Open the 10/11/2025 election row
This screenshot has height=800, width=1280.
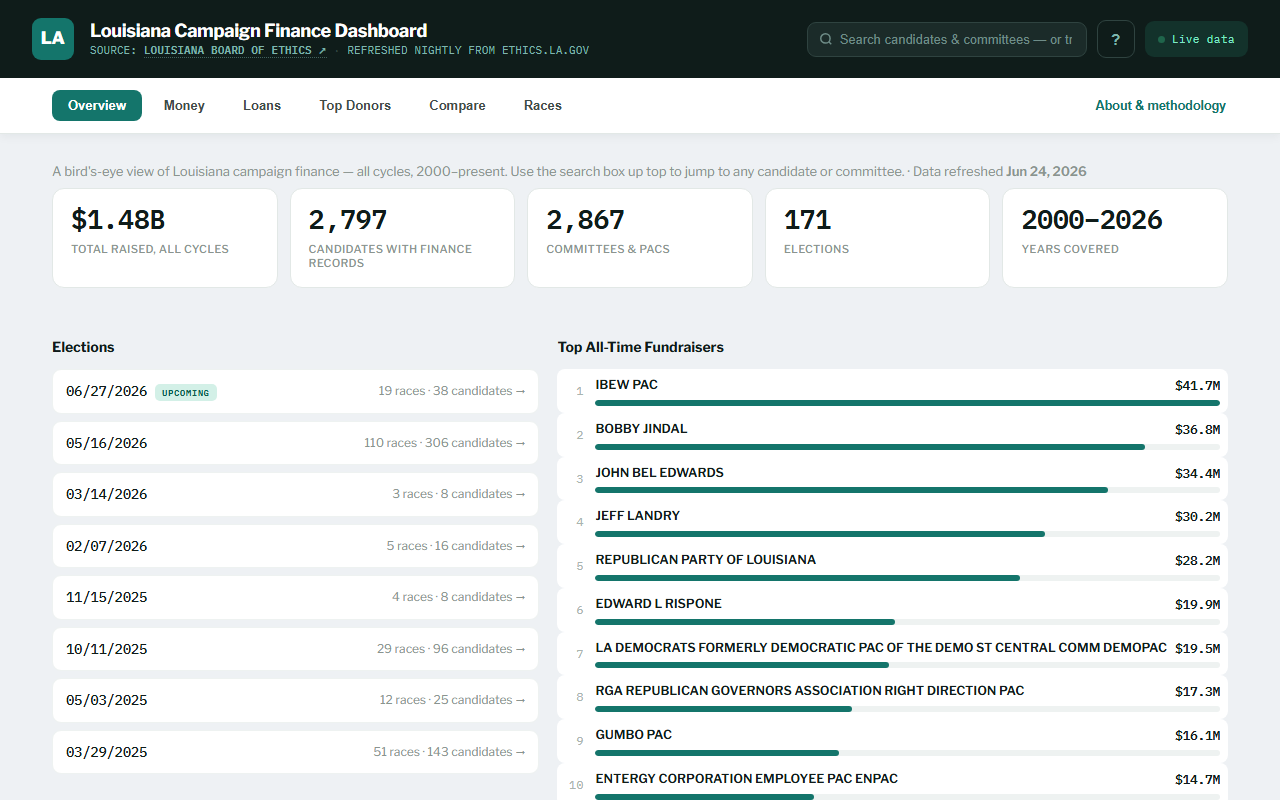(295, 649)
